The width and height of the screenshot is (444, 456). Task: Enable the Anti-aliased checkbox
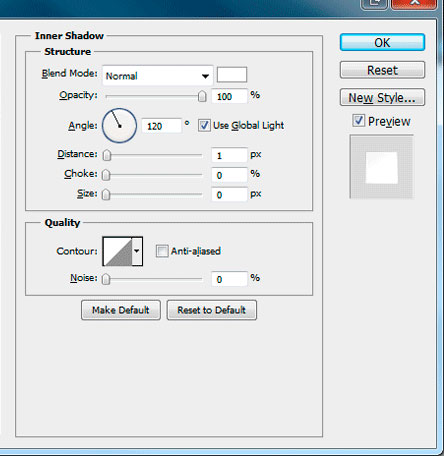pos(162,251)
